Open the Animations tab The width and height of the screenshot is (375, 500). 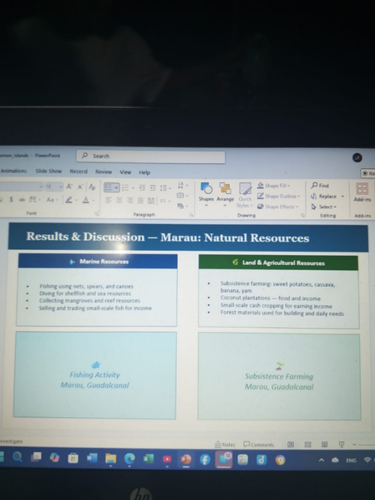[x=13, y=171]
